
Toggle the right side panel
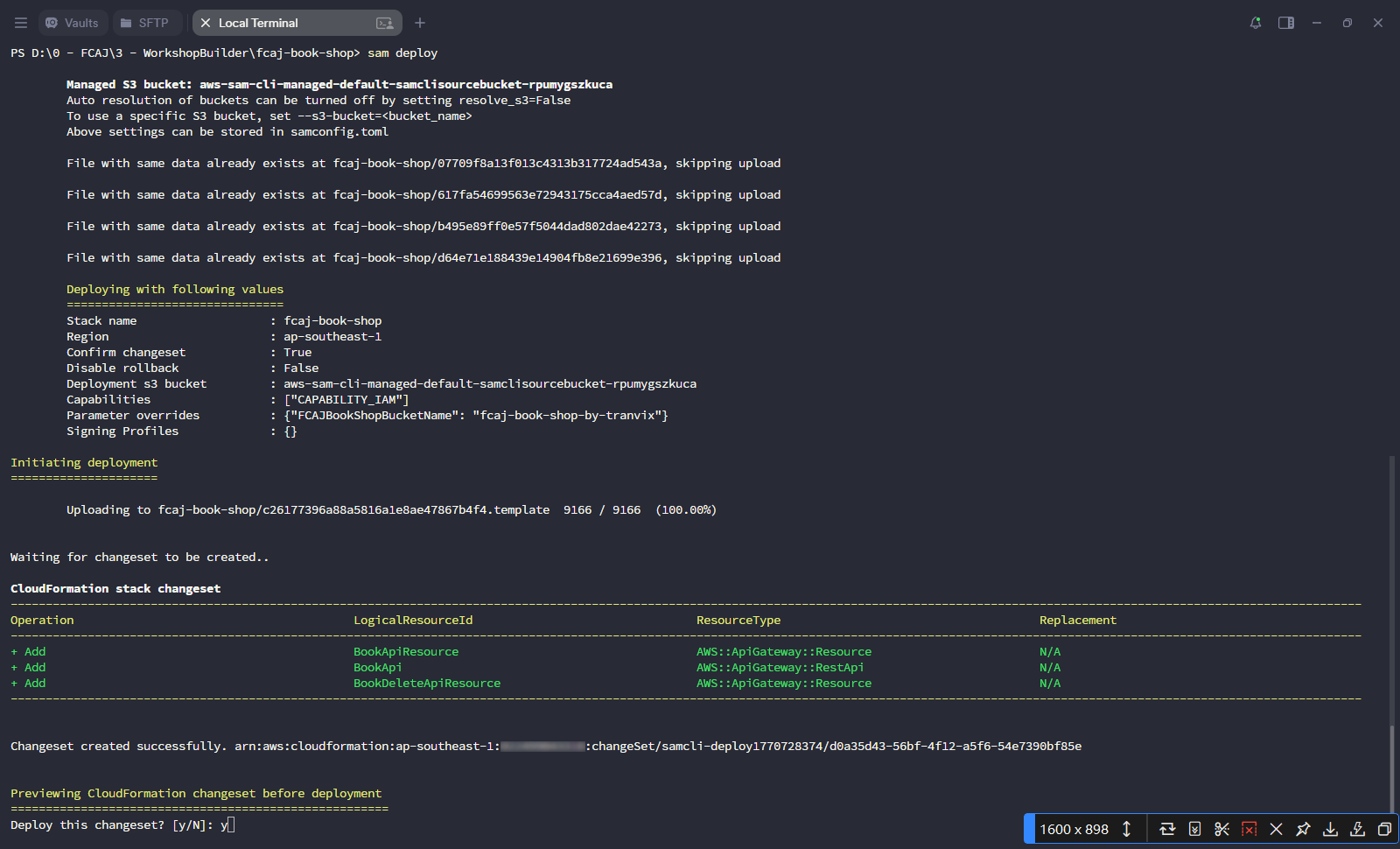pyautogui.click(x=1286, y=23)
